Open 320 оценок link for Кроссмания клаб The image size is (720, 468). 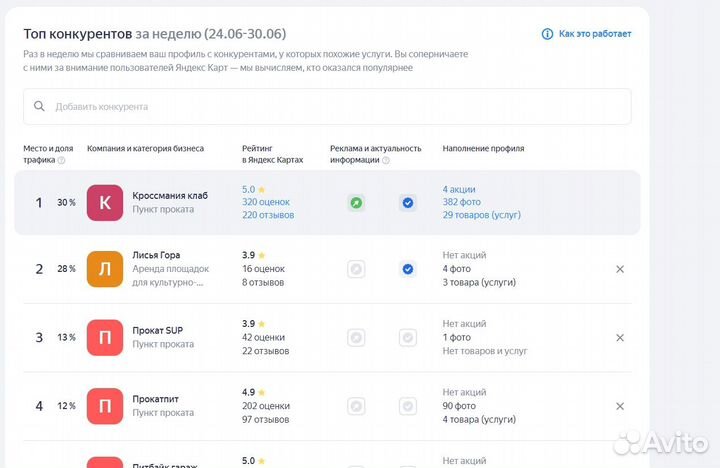coord(264,202)
